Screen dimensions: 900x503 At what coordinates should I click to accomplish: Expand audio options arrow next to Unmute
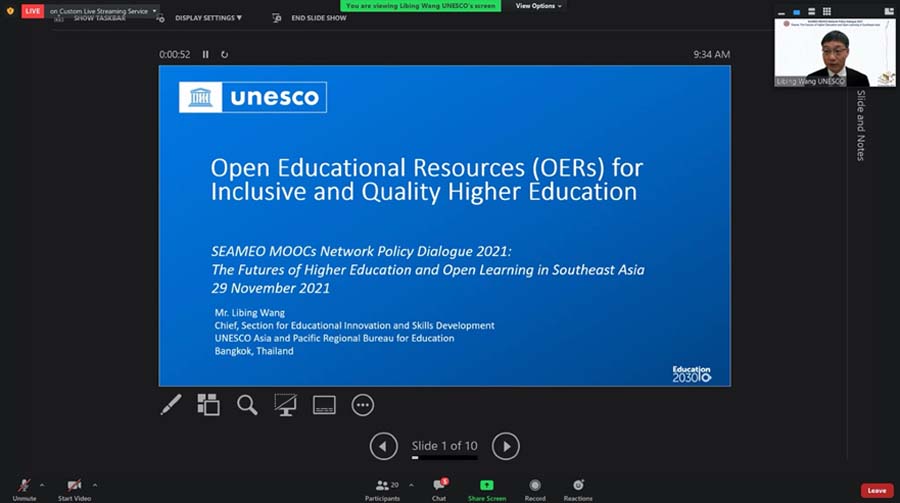click(42, 485)
